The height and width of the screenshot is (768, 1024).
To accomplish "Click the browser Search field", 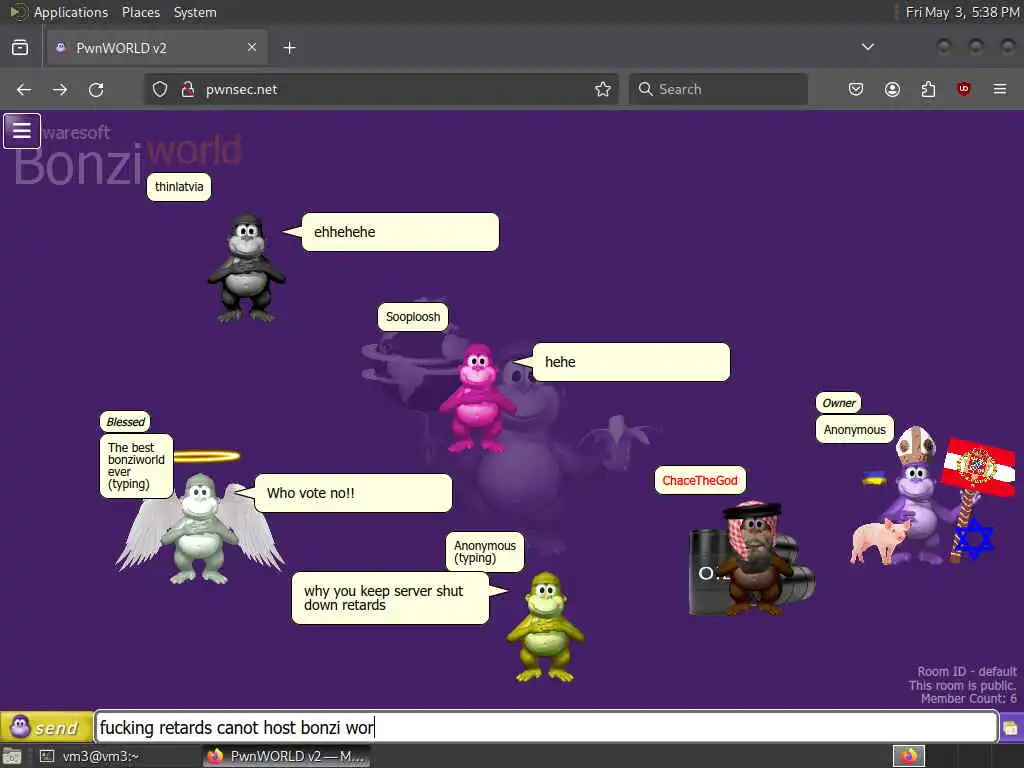I will (x=718, y=89).
